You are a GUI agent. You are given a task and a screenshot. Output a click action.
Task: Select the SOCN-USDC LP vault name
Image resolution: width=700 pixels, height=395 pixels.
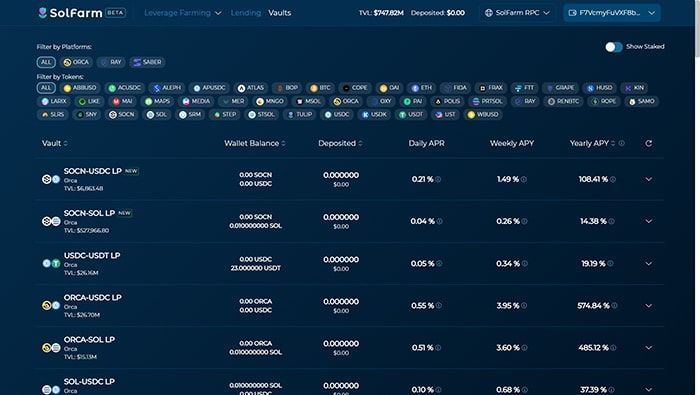(x=92, y=171)
